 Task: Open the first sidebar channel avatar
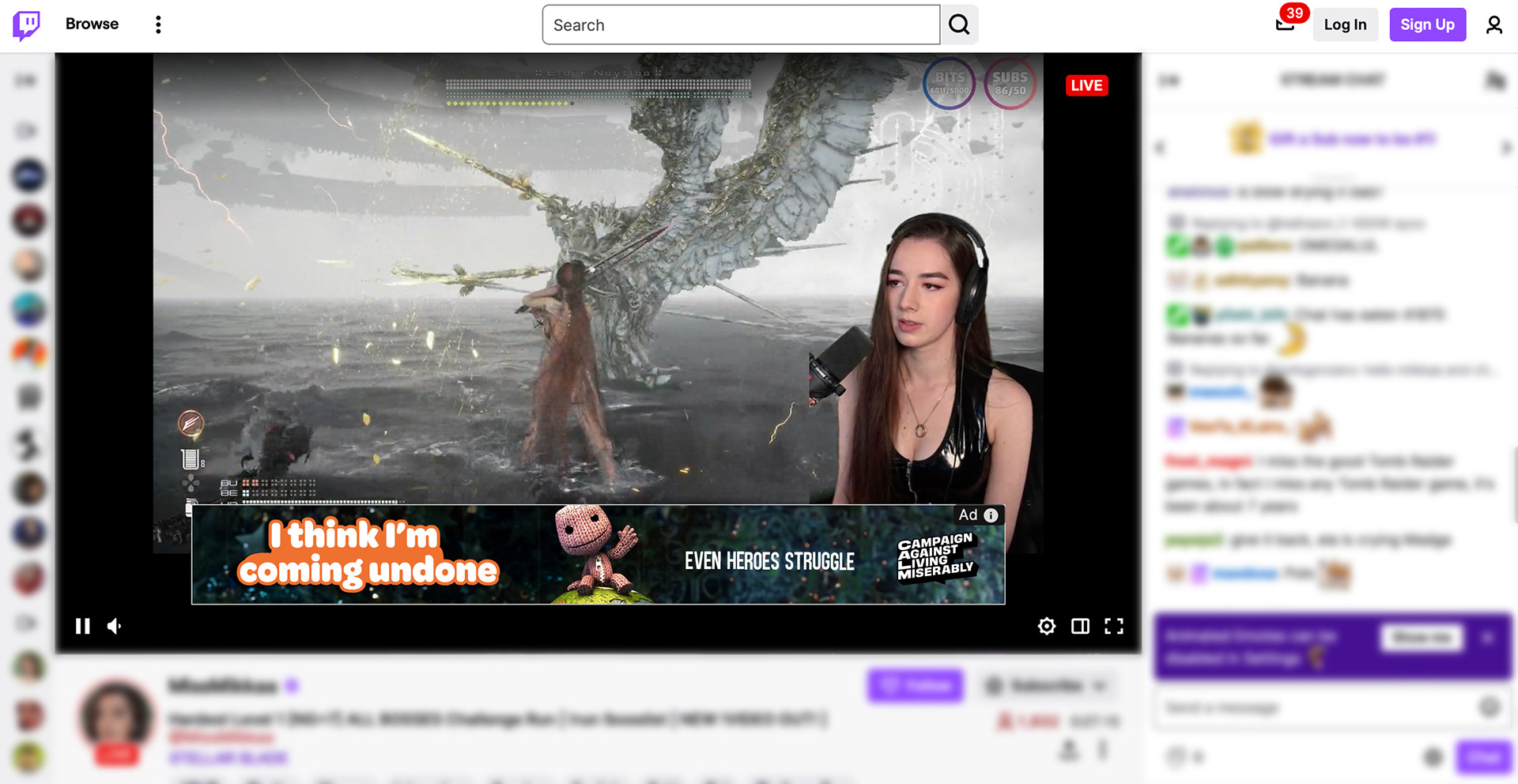(28, 175)
